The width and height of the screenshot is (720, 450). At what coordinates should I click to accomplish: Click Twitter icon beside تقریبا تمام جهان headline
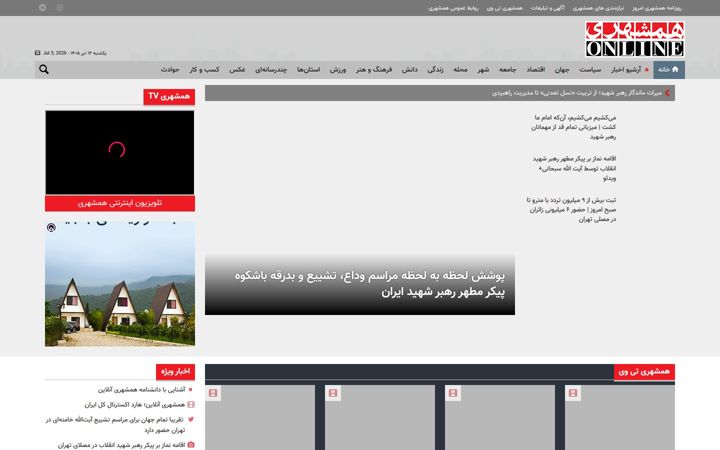pyautogui.click(x=191, y=419)
